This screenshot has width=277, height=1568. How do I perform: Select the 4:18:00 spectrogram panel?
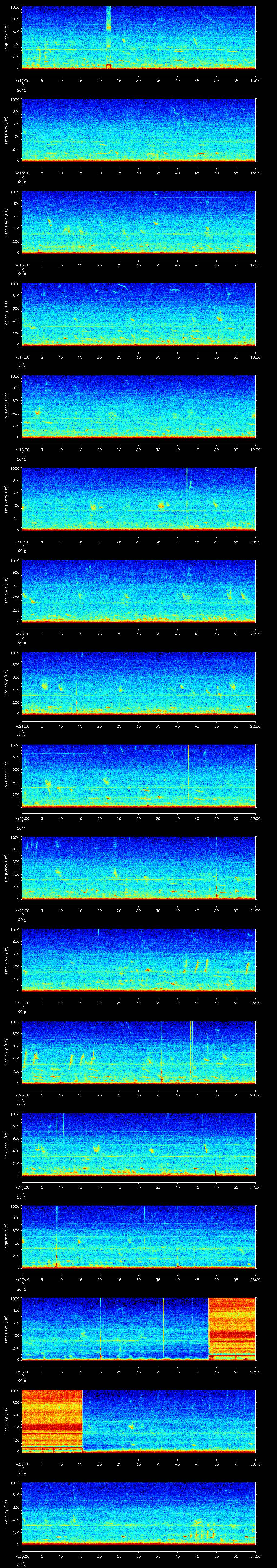[138, 406]
